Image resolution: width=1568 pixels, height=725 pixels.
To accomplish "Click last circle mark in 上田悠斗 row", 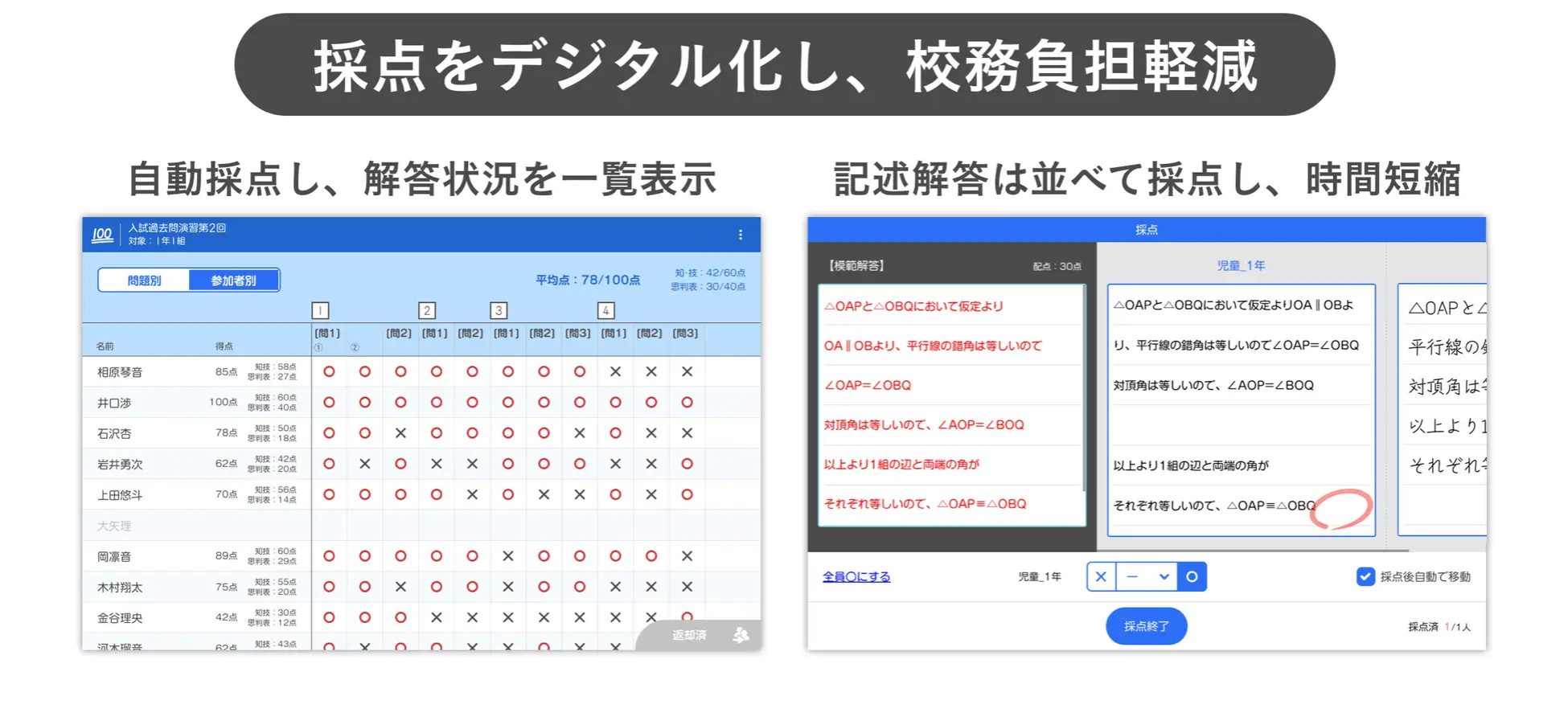I will point(687,495).
